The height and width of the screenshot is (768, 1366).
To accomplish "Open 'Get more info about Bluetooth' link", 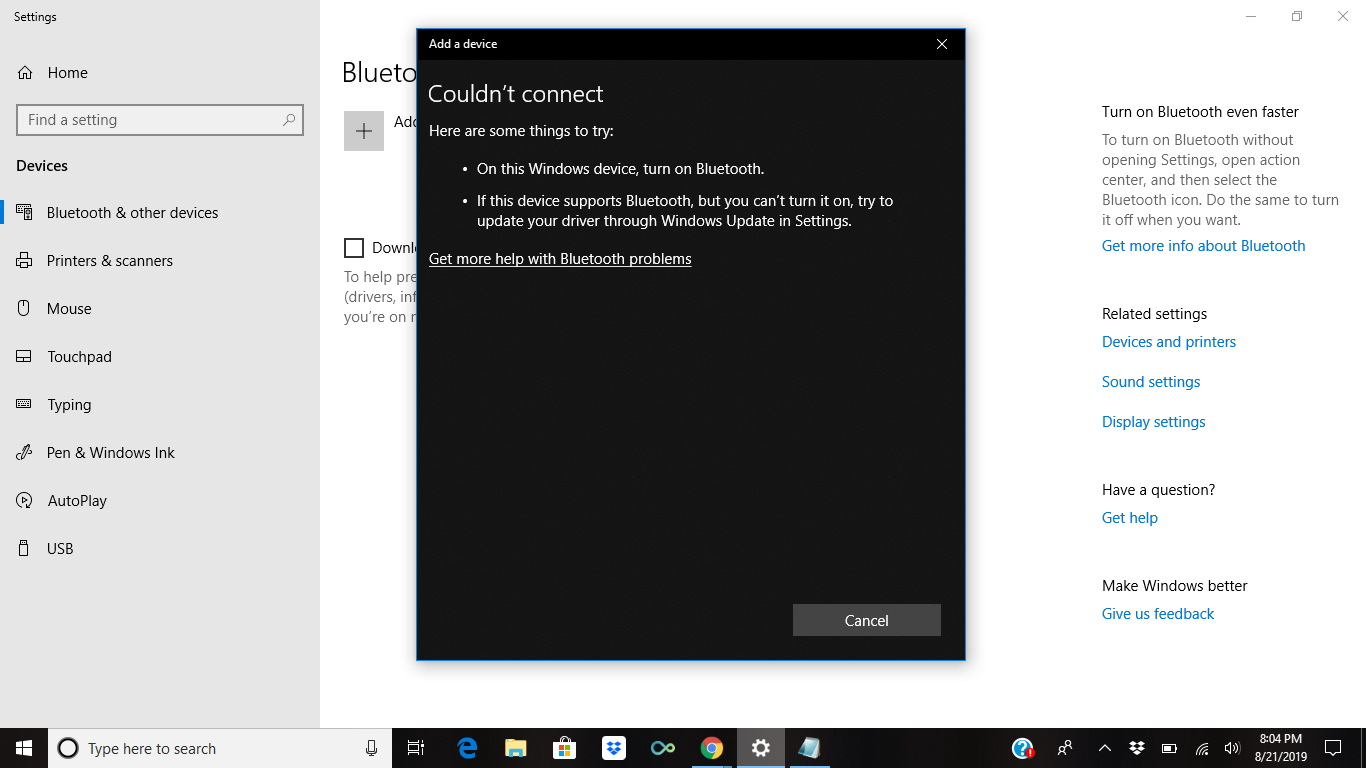I will point(1204,246).
